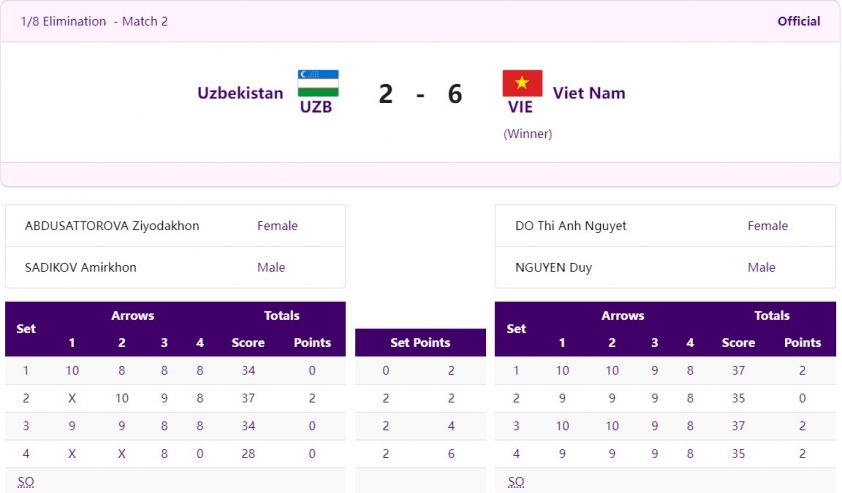Click the SO abbreviation in Viet Nam table
The image size is (842, 493).
(x=516, y=482)
